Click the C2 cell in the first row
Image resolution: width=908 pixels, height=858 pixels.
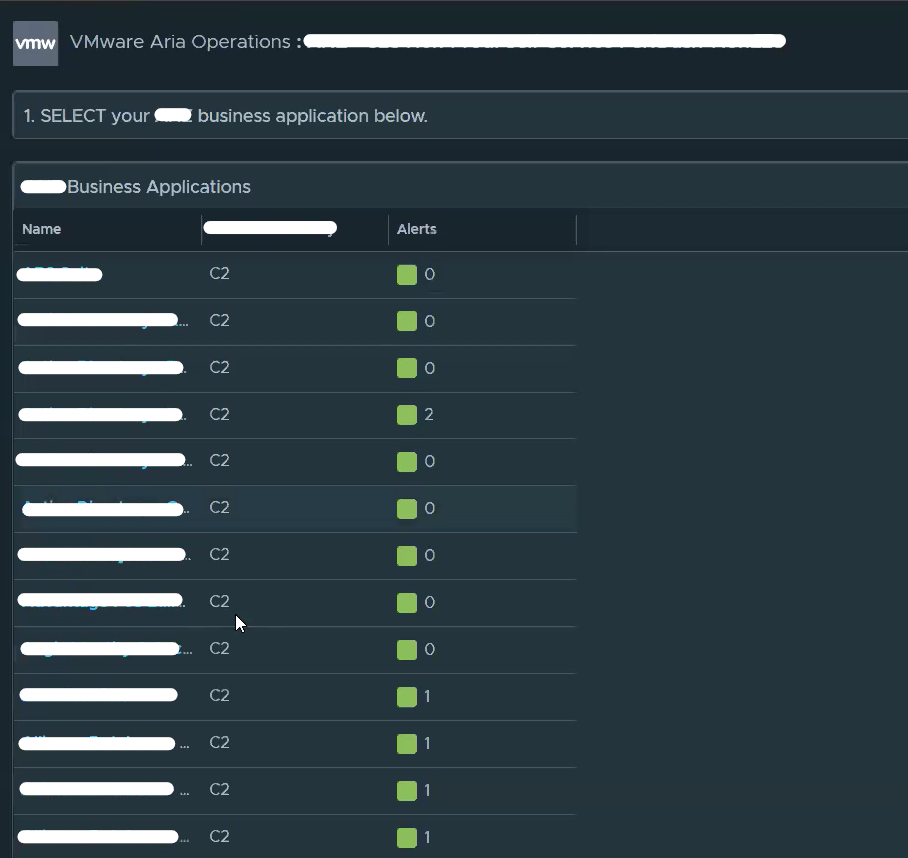point(219,274)
